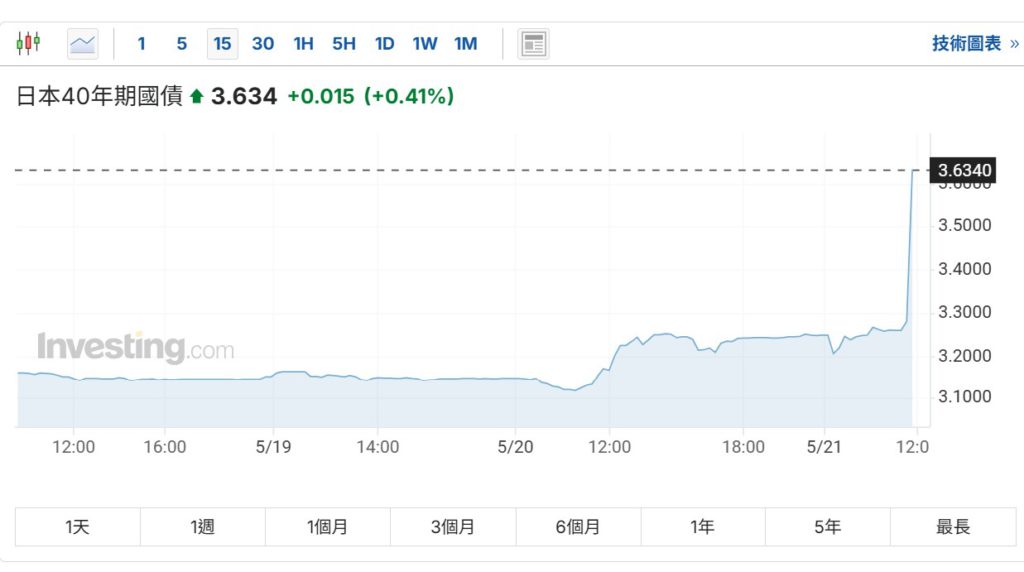This screenshot has width=1024, height=572.
Task: Switch interval to 1H
Action: point(303,43)
